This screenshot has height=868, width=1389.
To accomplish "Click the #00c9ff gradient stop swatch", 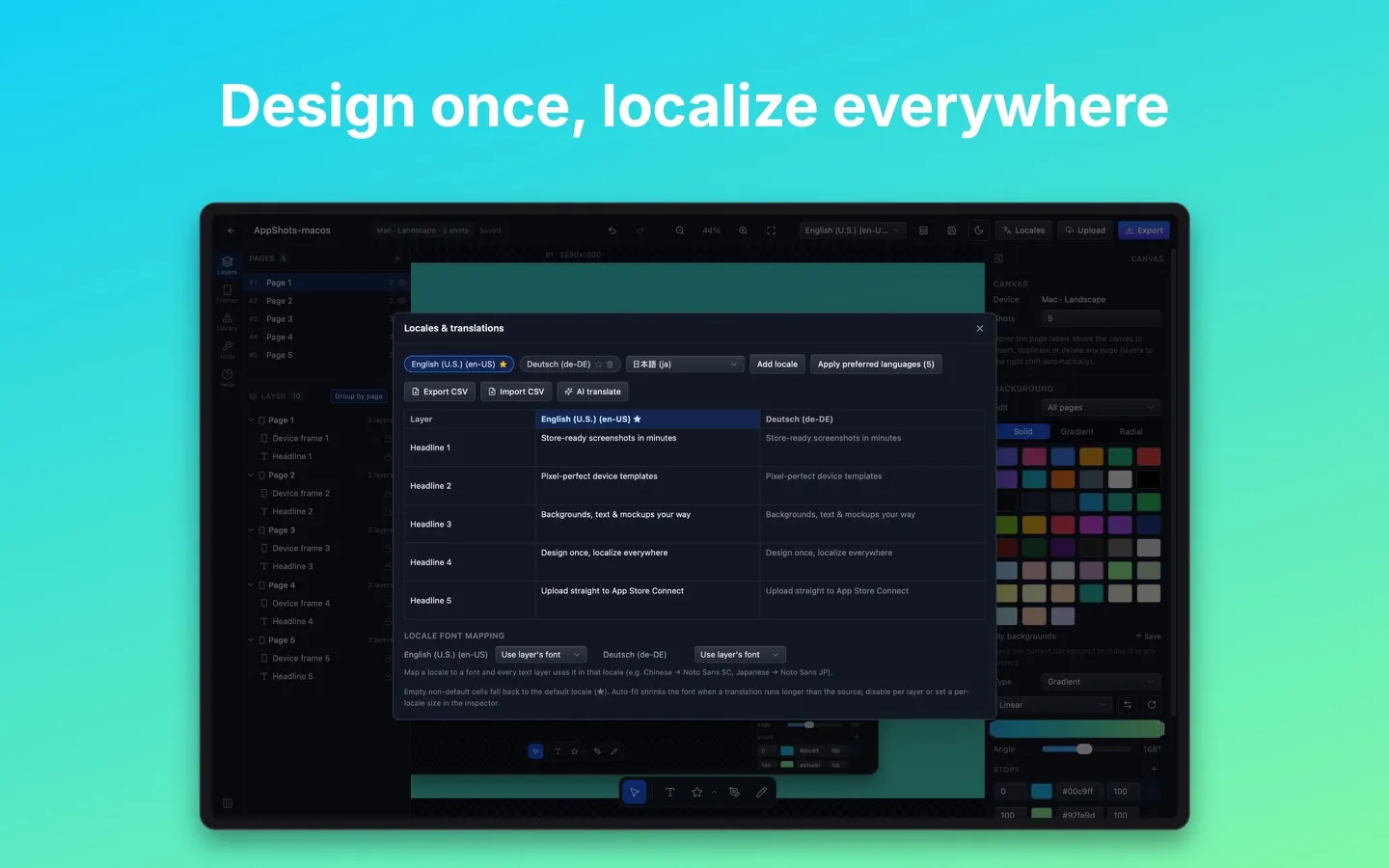I will click(x=1042, y=792).
